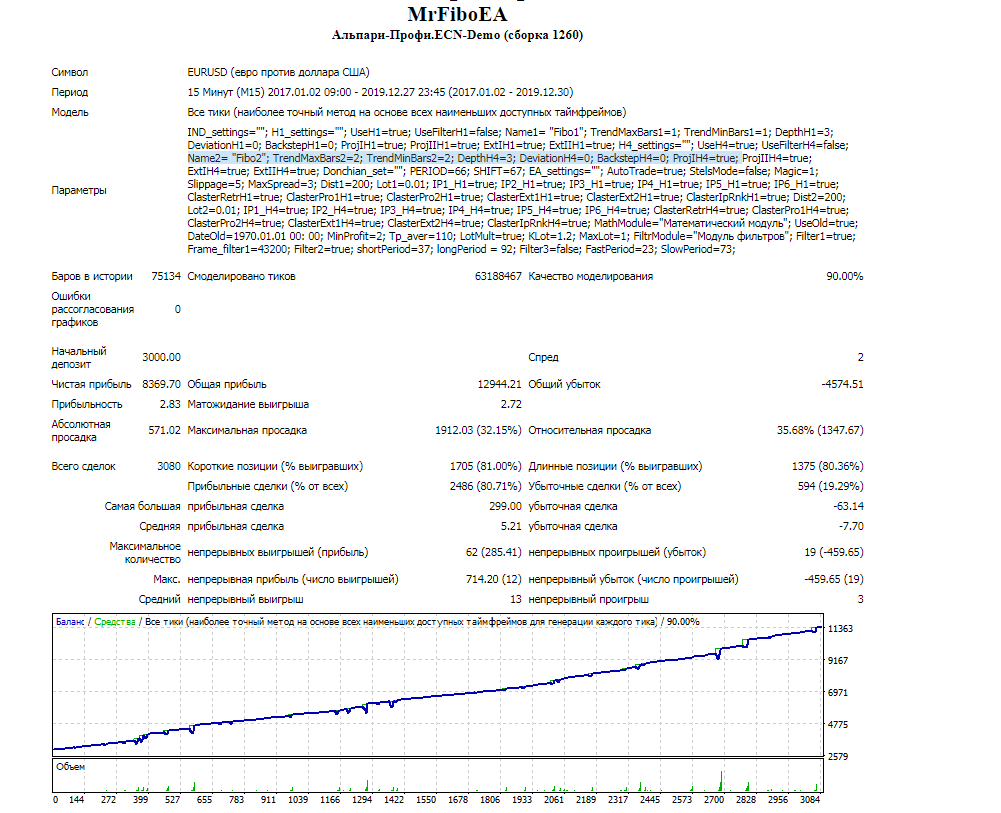Click the 'Альпари-Профи.ECN-Demo' server subtitle
1001x813 pixels.
tap(457, 35)
